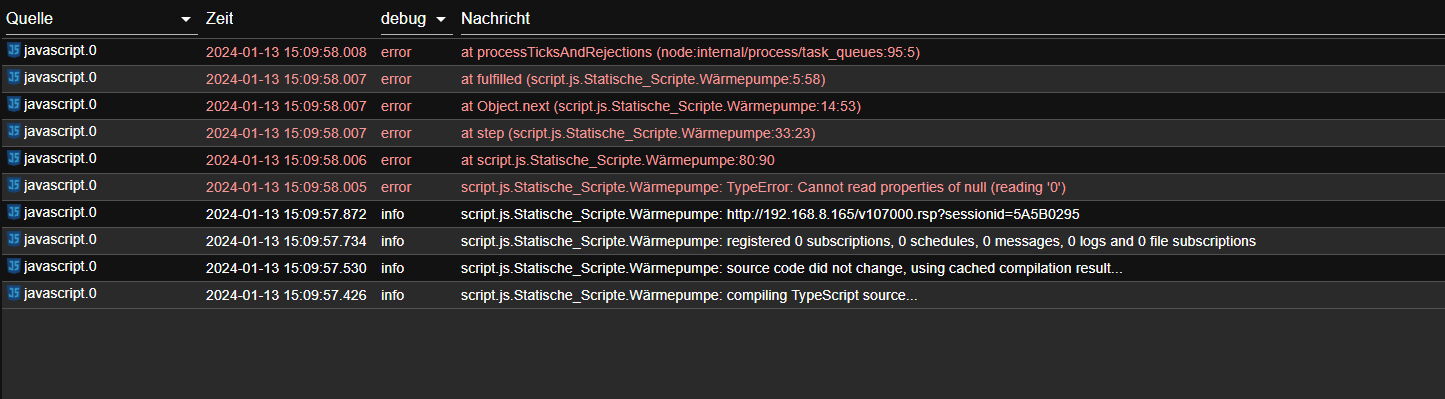Click JS icon on processTicksAndRejections row

pos(14,50)
